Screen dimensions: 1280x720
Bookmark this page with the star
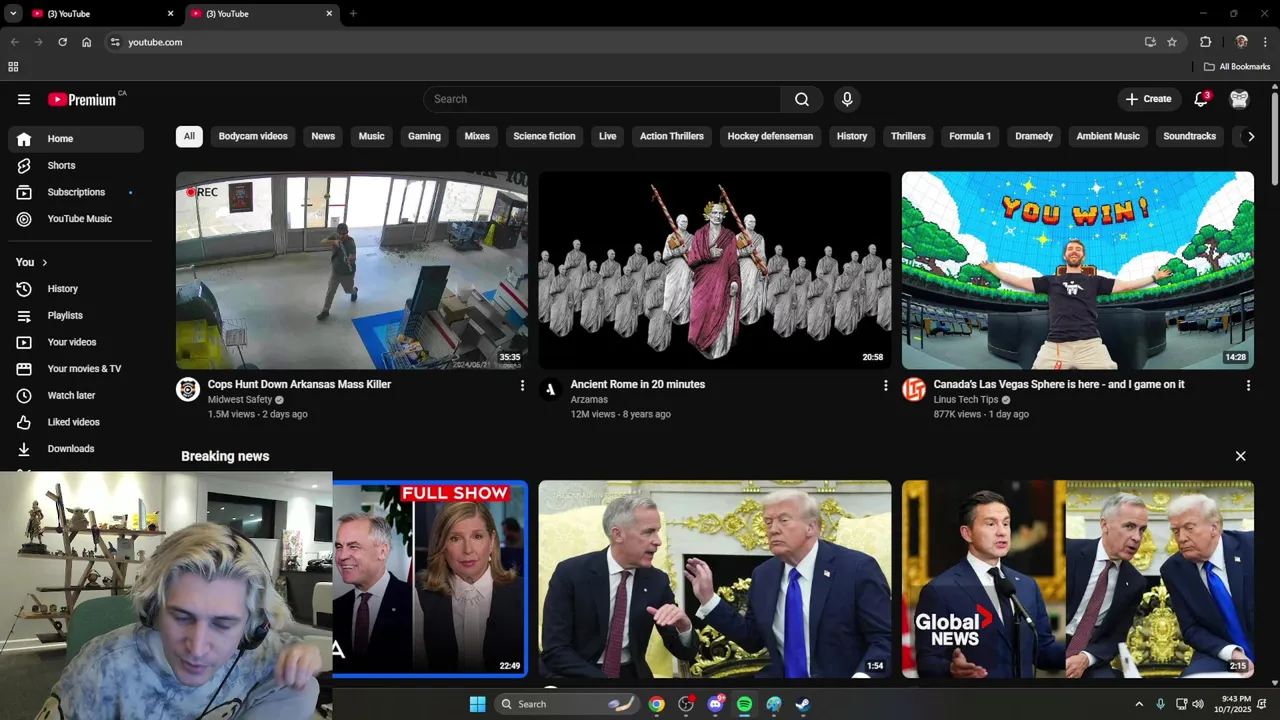click(x=1172, y=42)
